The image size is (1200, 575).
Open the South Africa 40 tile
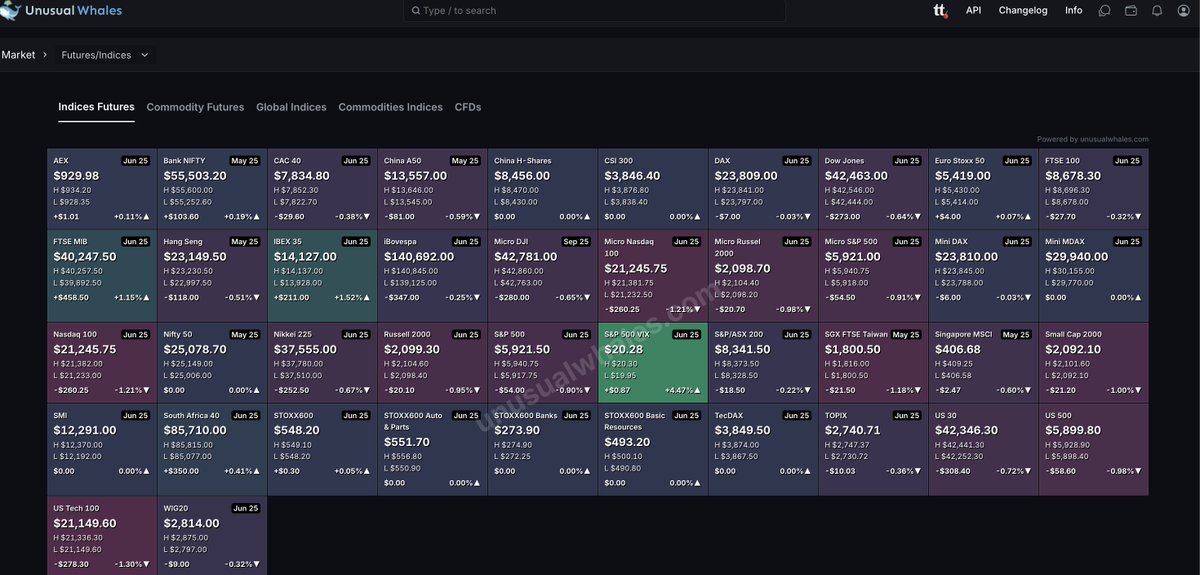tap(212, 451)
